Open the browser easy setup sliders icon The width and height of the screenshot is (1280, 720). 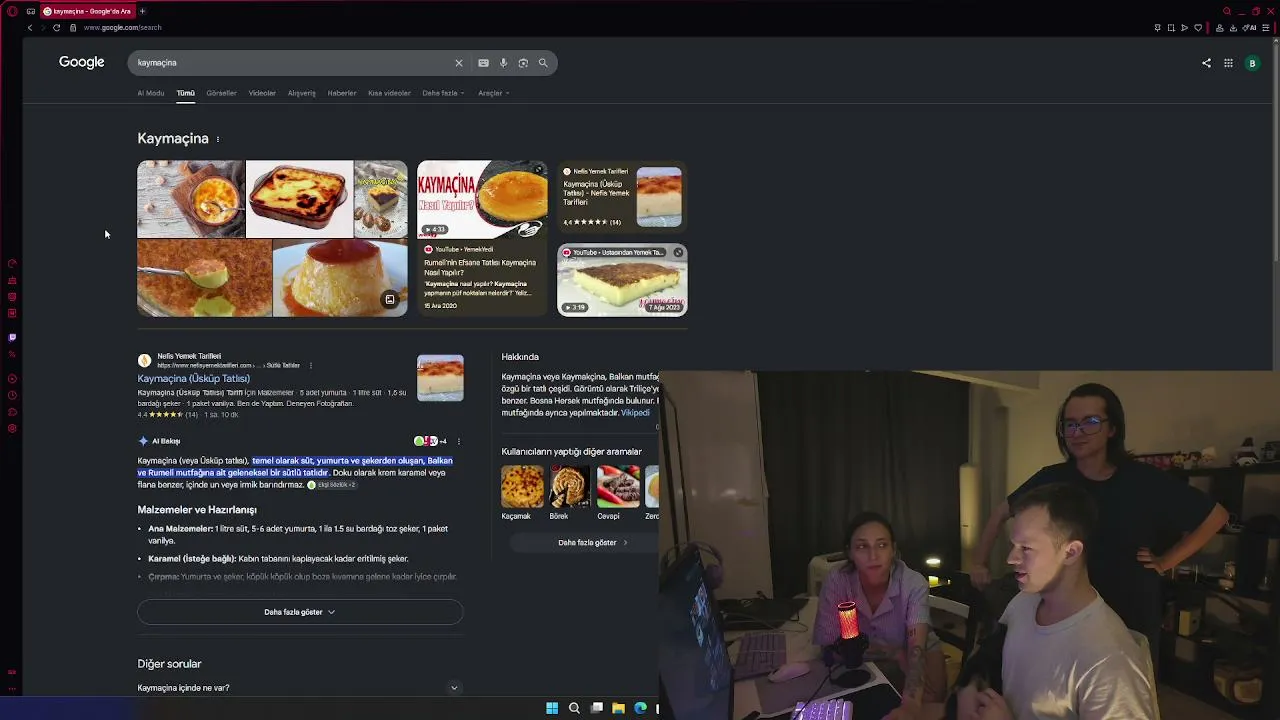pyautogui.click(x=1266, y=28)
